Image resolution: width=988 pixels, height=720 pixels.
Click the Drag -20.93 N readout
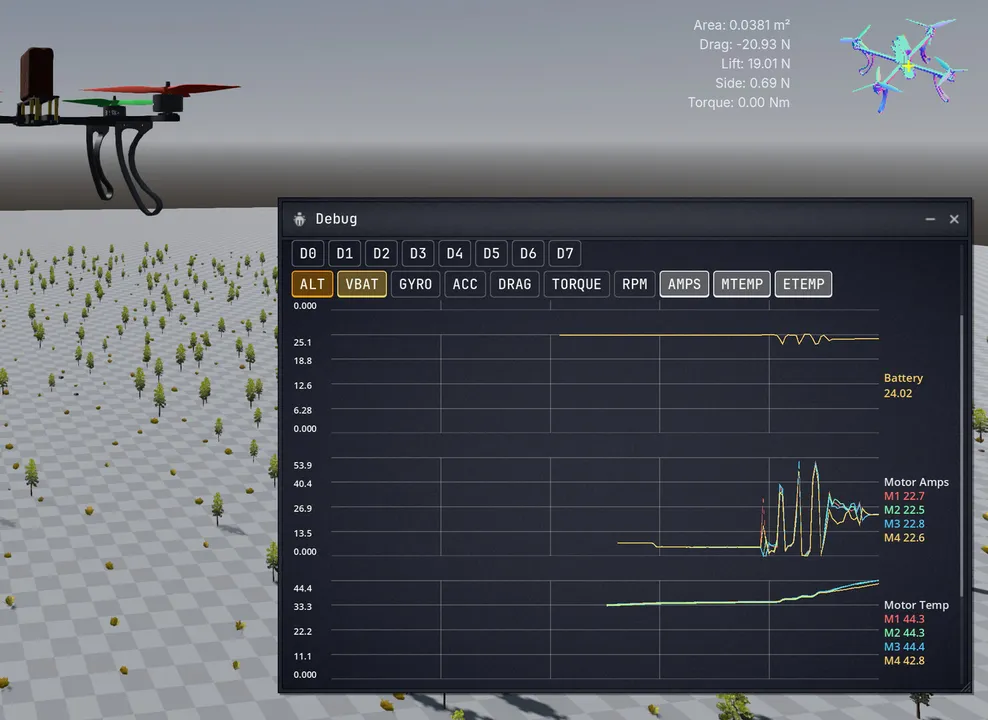point(744,45)
